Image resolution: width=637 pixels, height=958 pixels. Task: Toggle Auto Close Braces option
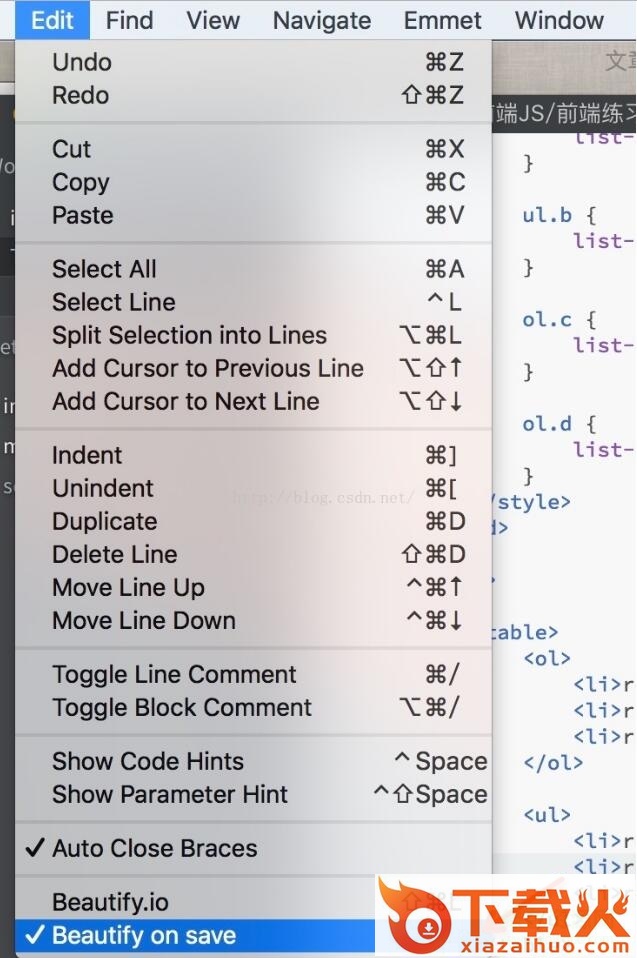(x=155, y=848)
